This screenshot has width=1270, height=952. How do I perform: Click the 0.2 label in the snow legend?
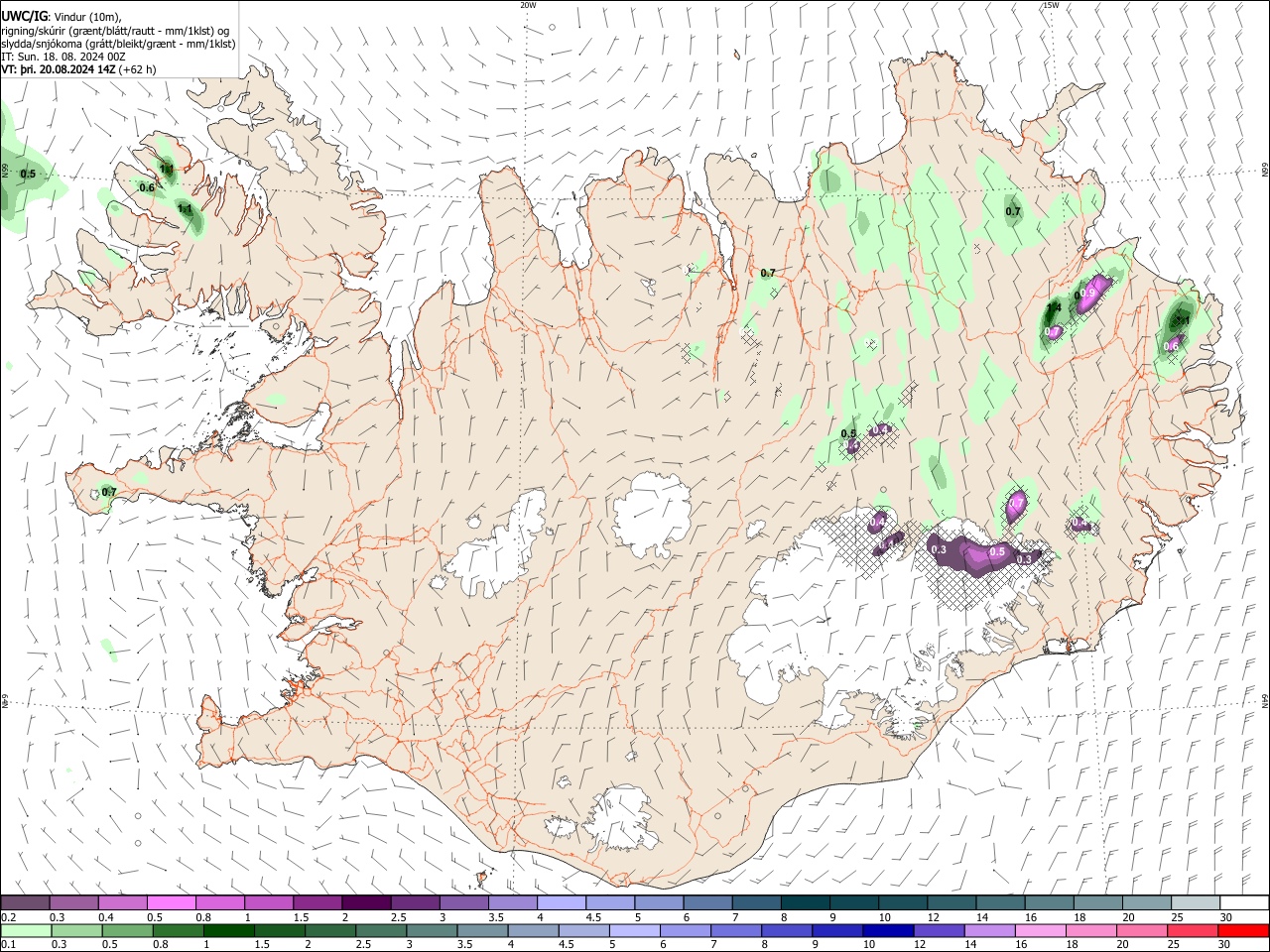tap(9, 917)
